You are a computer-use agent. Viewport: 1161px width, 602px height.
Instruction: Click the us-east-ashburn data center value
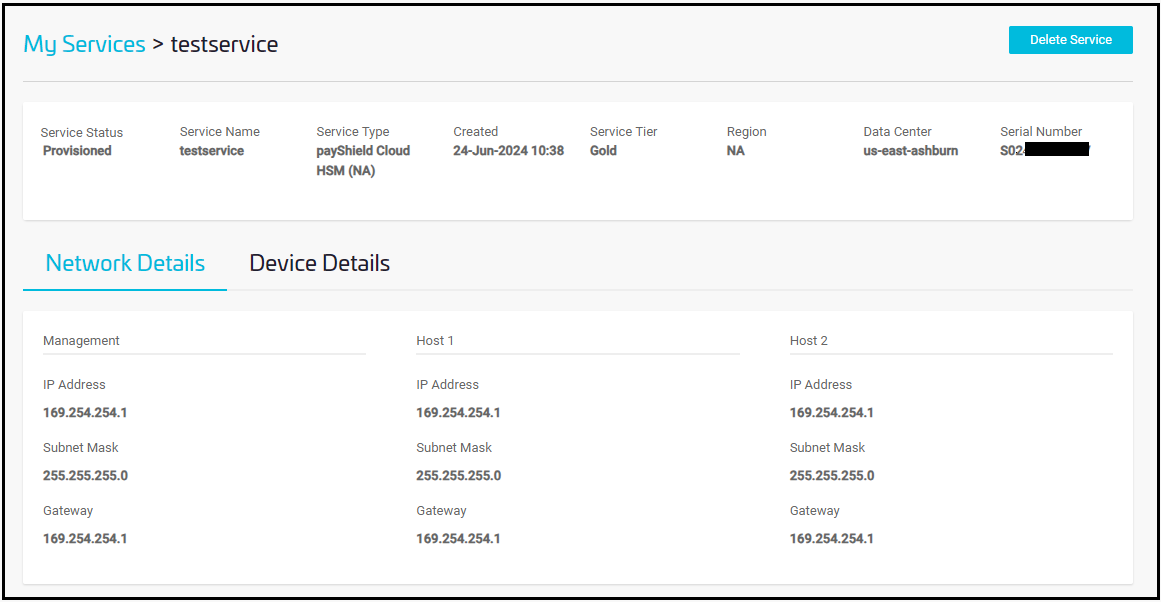pyautogui.click(x=910, y=151)
